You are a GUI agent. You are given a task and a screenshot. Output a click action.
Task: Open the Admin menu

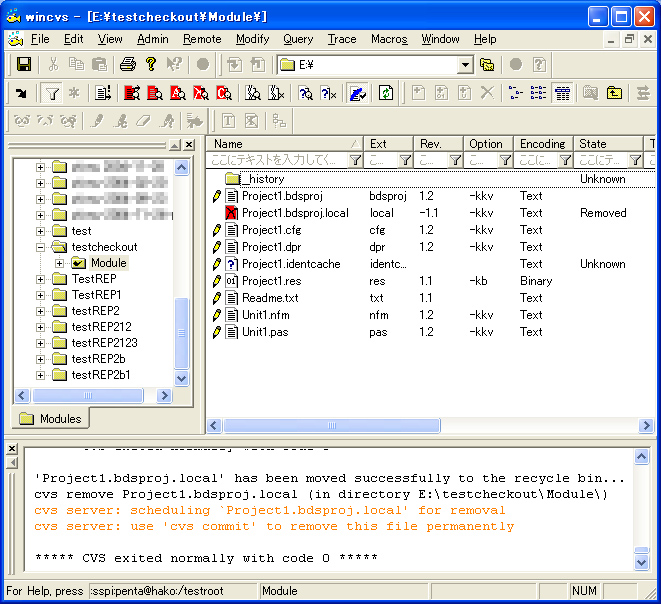pos(153,39)
